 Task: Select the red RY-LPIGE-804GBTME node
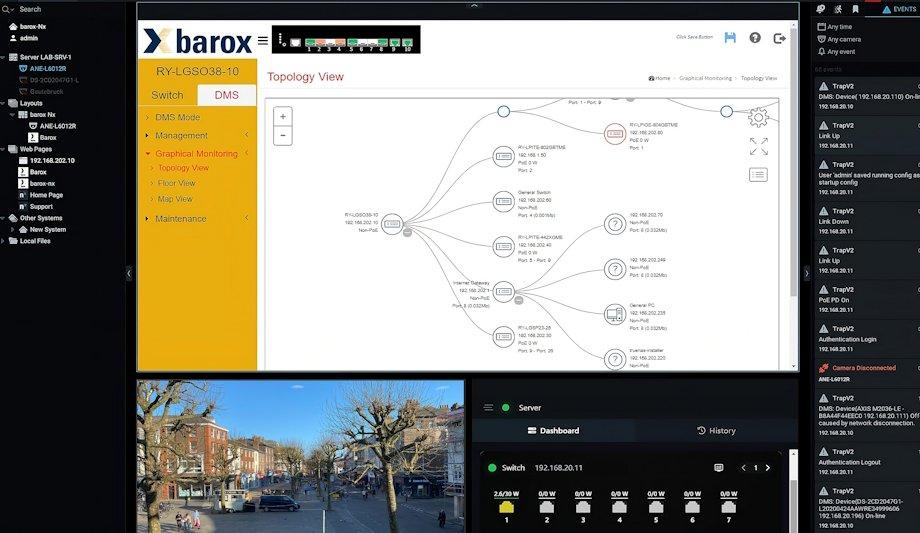click(x=615, y=134)
